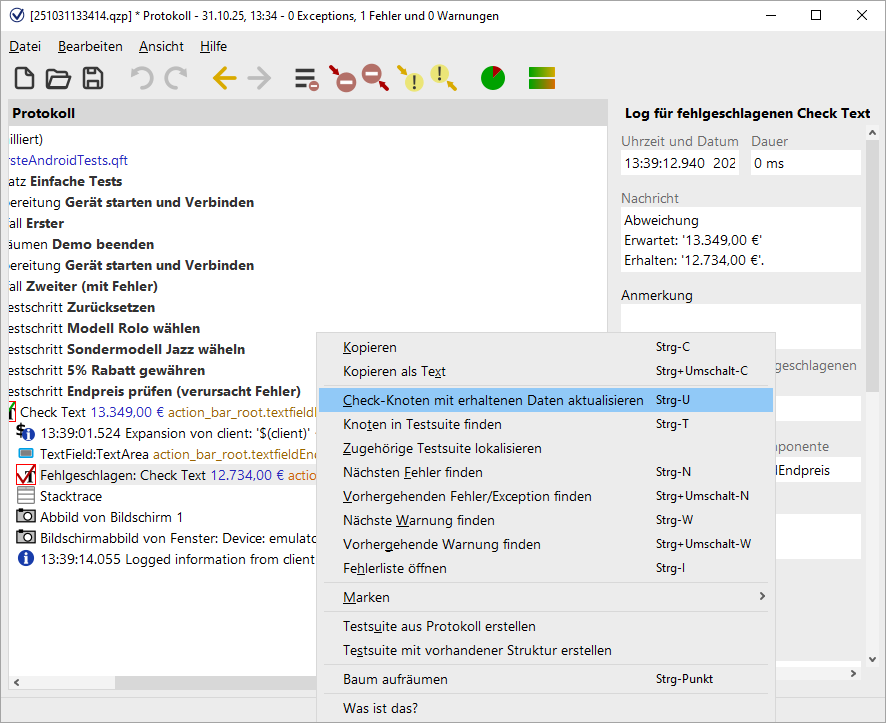Click the green-orange bars toolbar icon

point(542,78)
